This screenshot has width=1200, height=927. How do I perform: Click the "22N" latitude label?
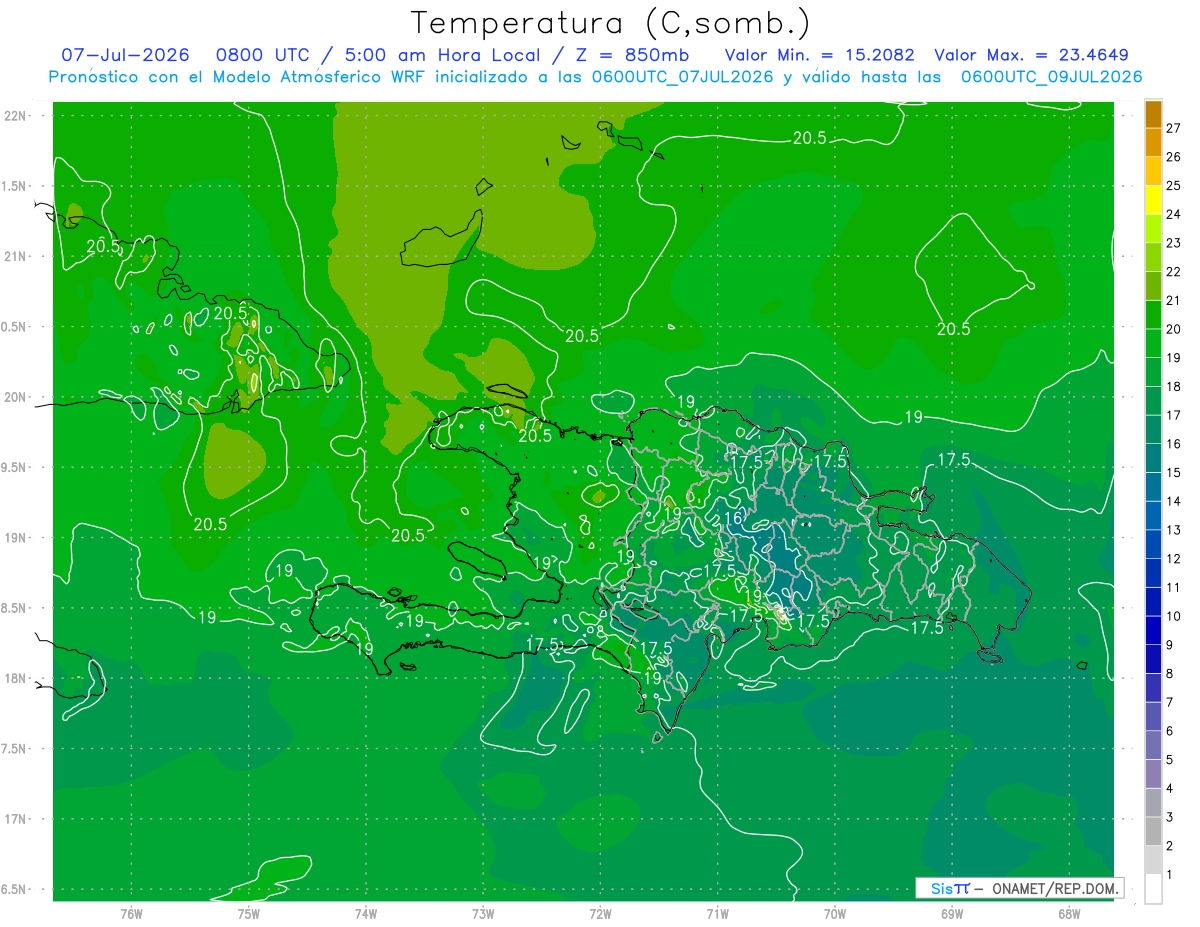tap(17, 116)
